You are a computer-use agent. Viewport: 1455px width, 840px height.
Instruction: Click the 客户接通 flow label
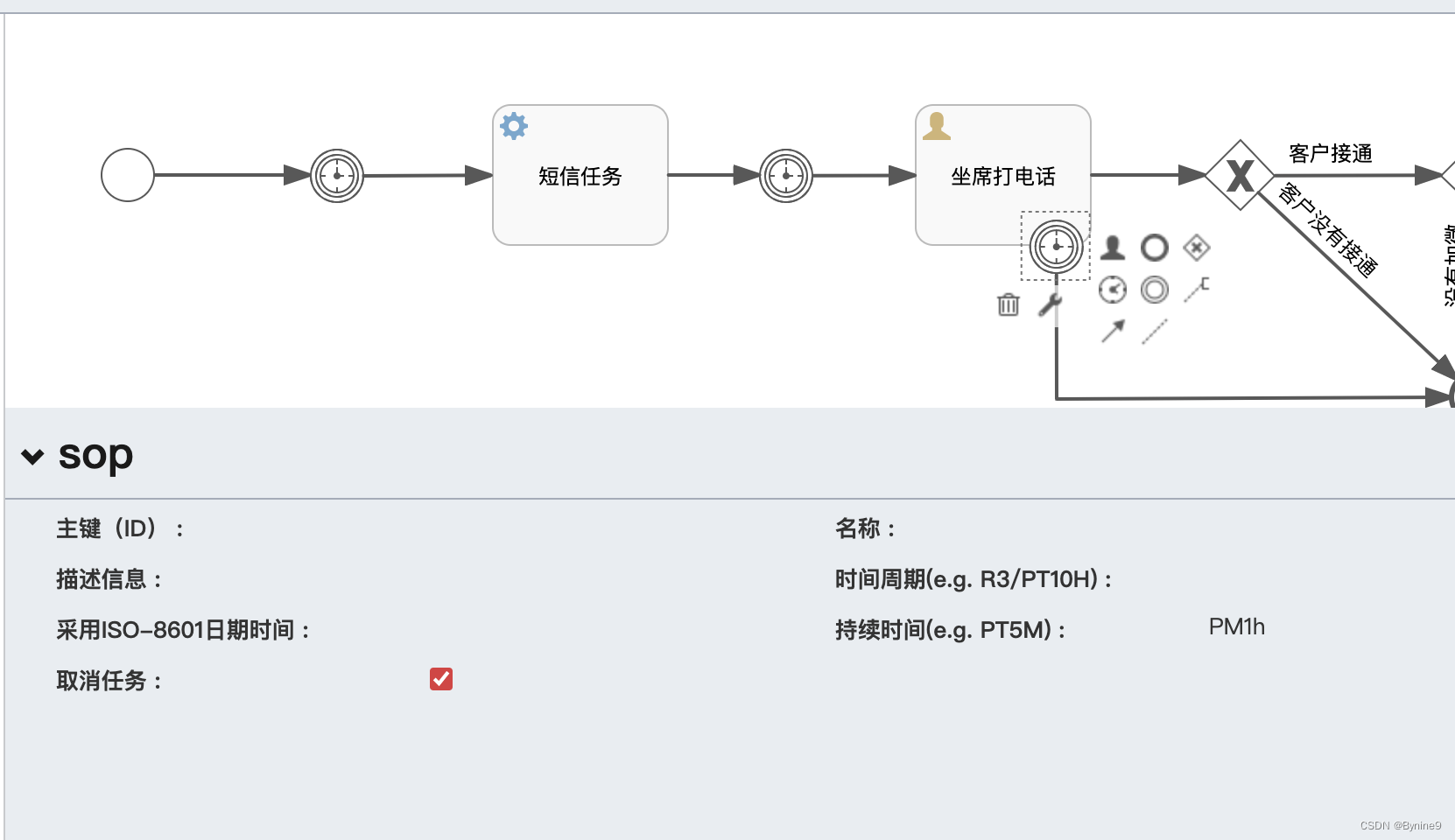1330,154
